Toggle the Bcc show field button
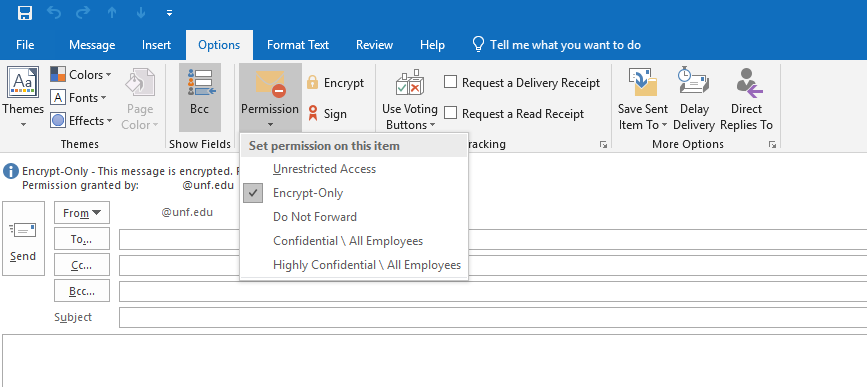The width and height of the screenshot is (867, 387). point(200,97)
